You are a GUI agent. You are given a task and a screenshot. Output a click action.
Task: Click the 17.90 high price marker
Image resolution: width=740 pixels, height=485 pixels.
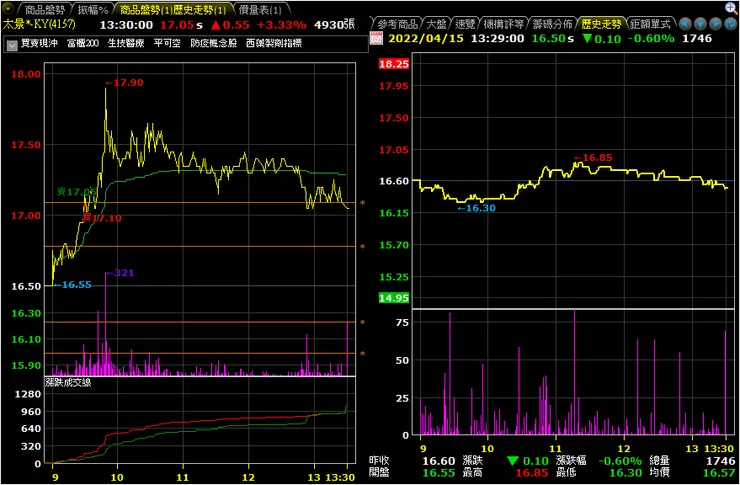(x=124, y=83)
